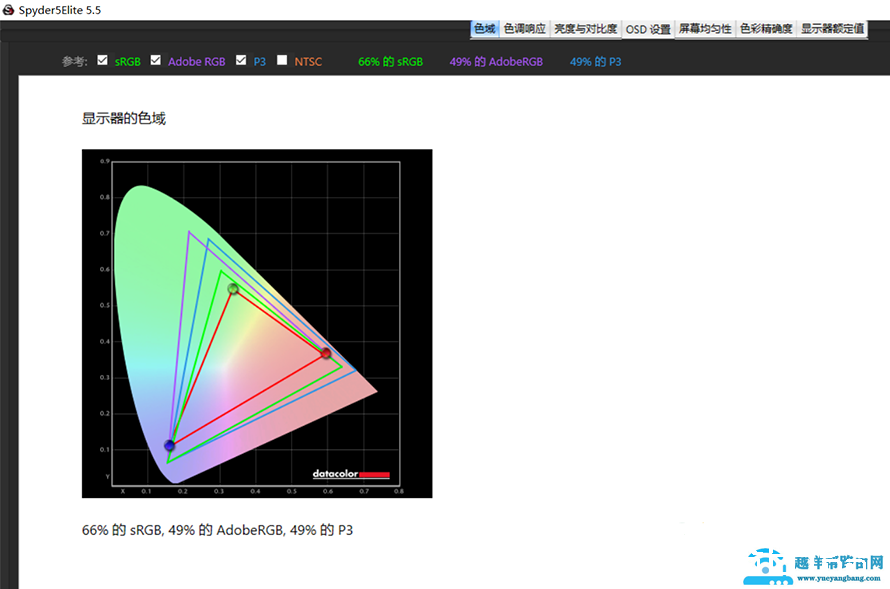
Task: Click the NTSC label text
Action: tap(308, 62)
